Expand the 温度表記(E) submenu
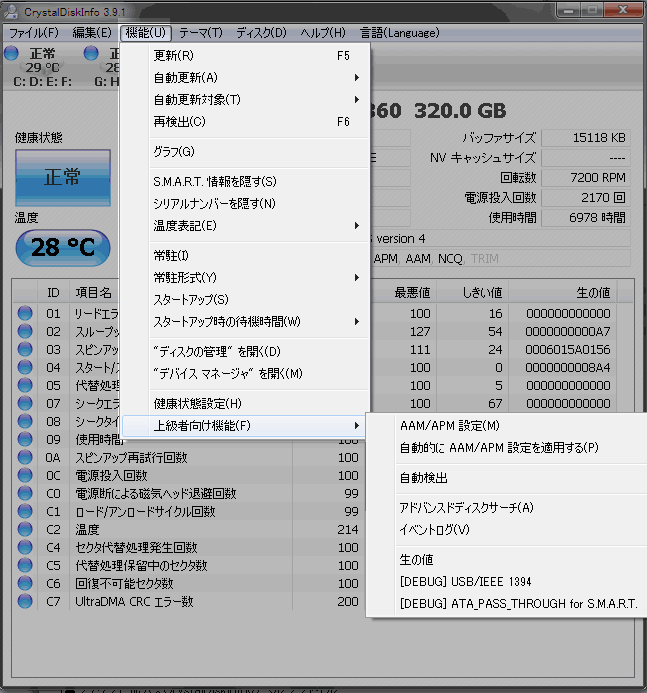Viewport: 647px width, 693px height. coord(245,226)
